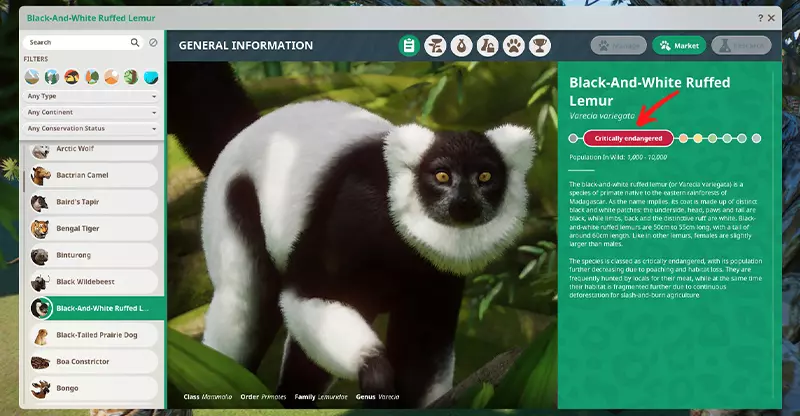Select Binturong in the animal list
This screenshot has width=800, height=416.
point(93,255)
